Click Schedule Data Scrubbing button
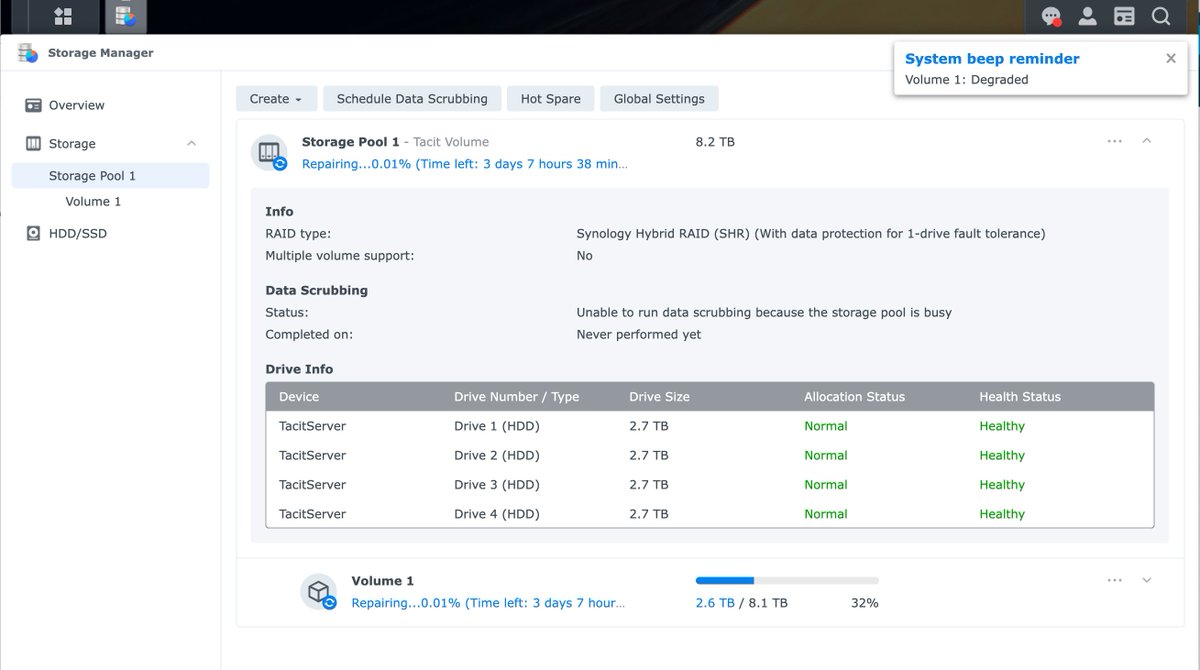This screenshot has height=670, width=1200. point(412,98)
